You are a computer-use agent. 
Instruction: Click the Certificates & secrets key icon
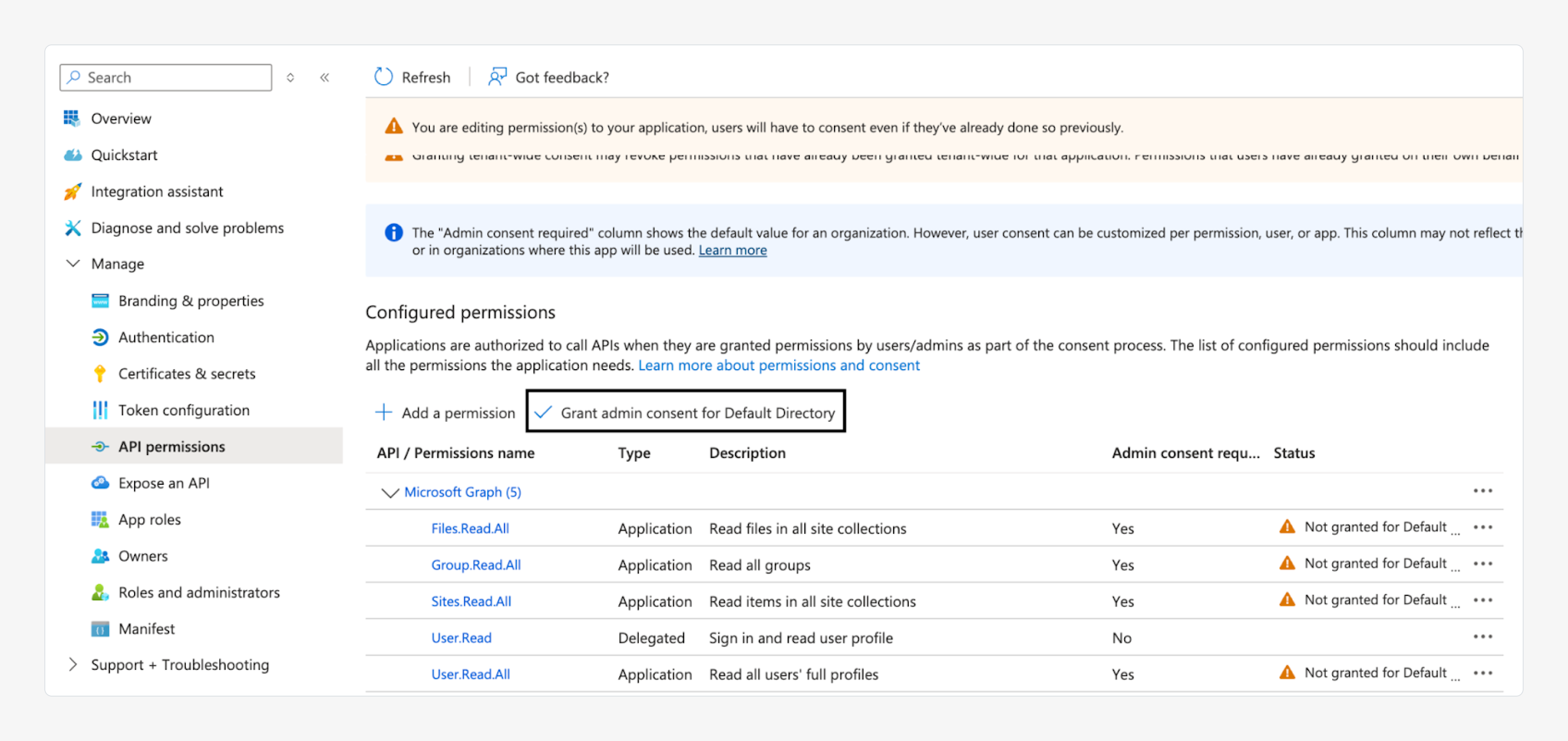[x=100, y=373]
